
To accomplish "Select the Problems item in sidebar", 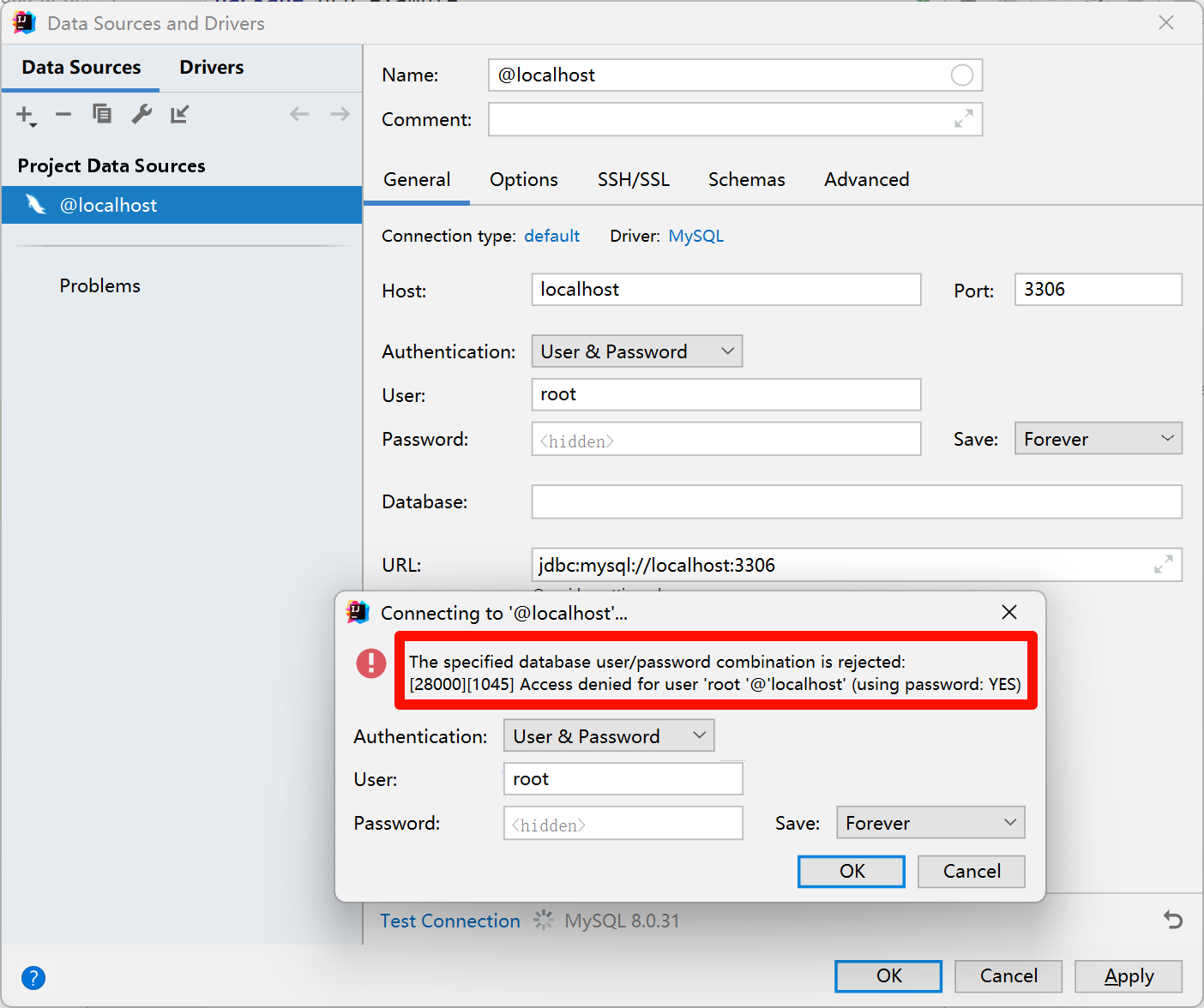I will click(x=99, y=286).
